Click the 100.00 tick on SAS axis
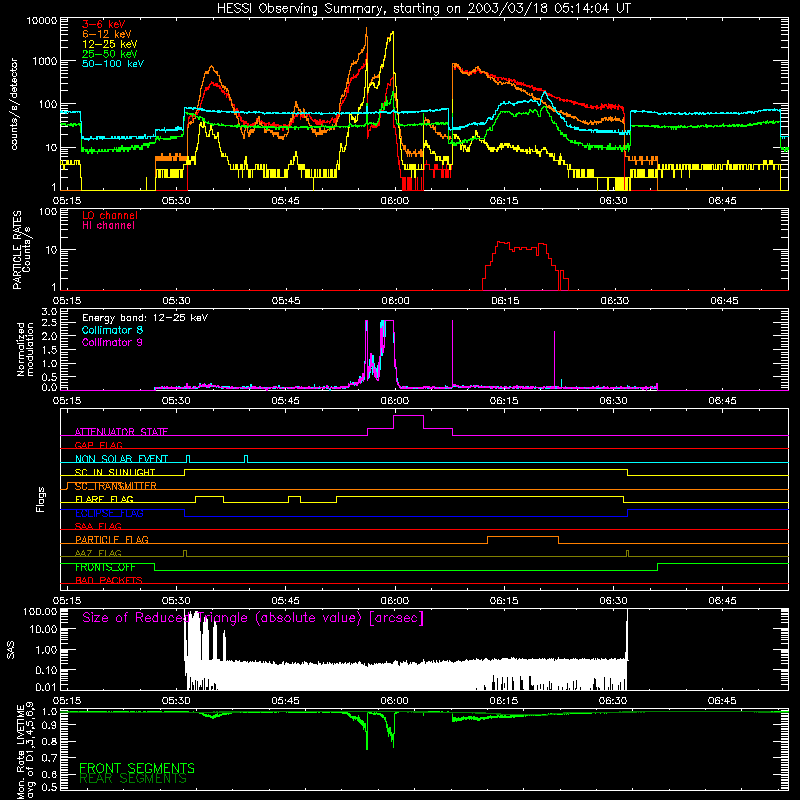The width and height of the screenshot is (800, 800). click(40, 611)
